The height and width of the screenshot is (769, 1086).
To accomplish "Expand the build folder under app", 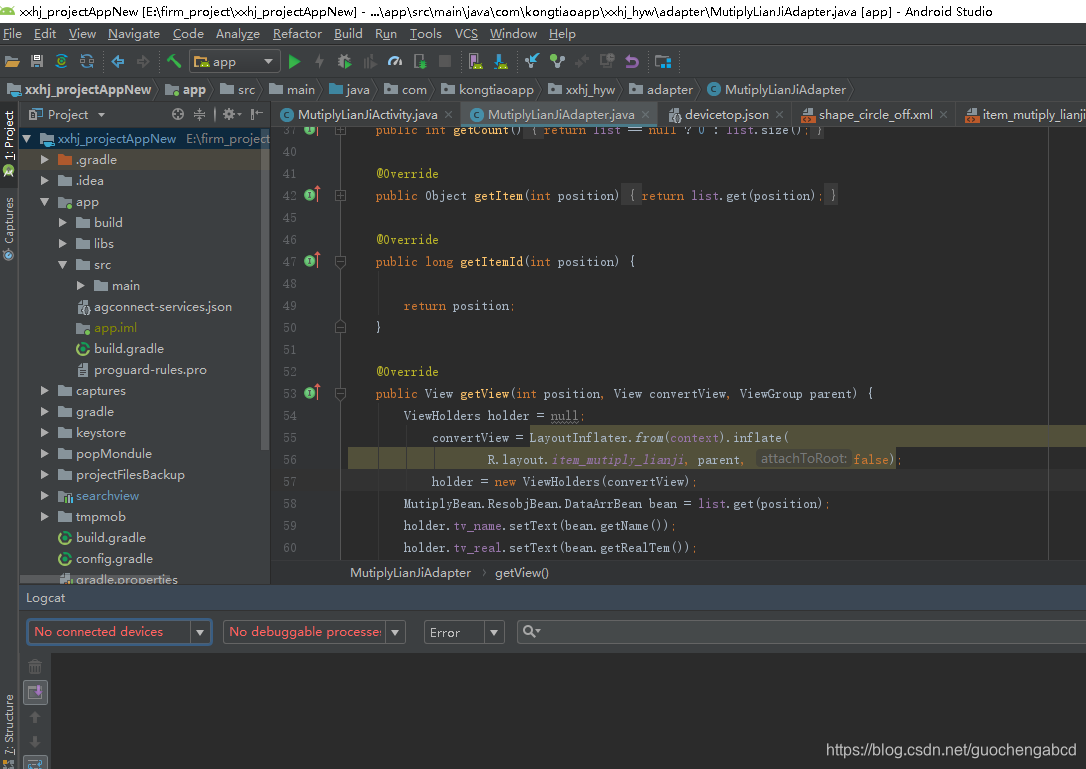I will pyautogui.click(x=62, y=222).
